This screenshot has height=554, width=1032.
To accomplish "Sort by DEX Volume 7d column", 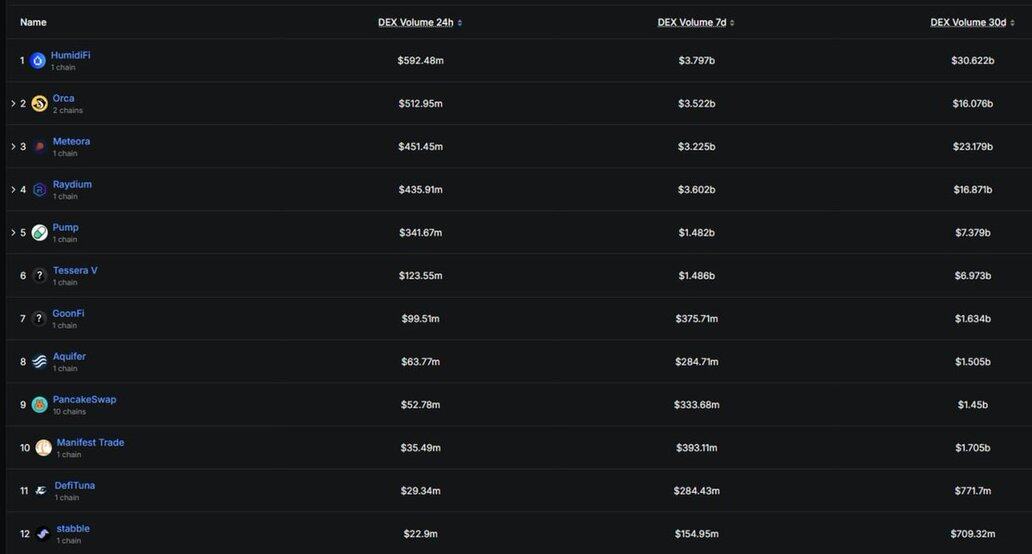I will (x=696, y=22).
